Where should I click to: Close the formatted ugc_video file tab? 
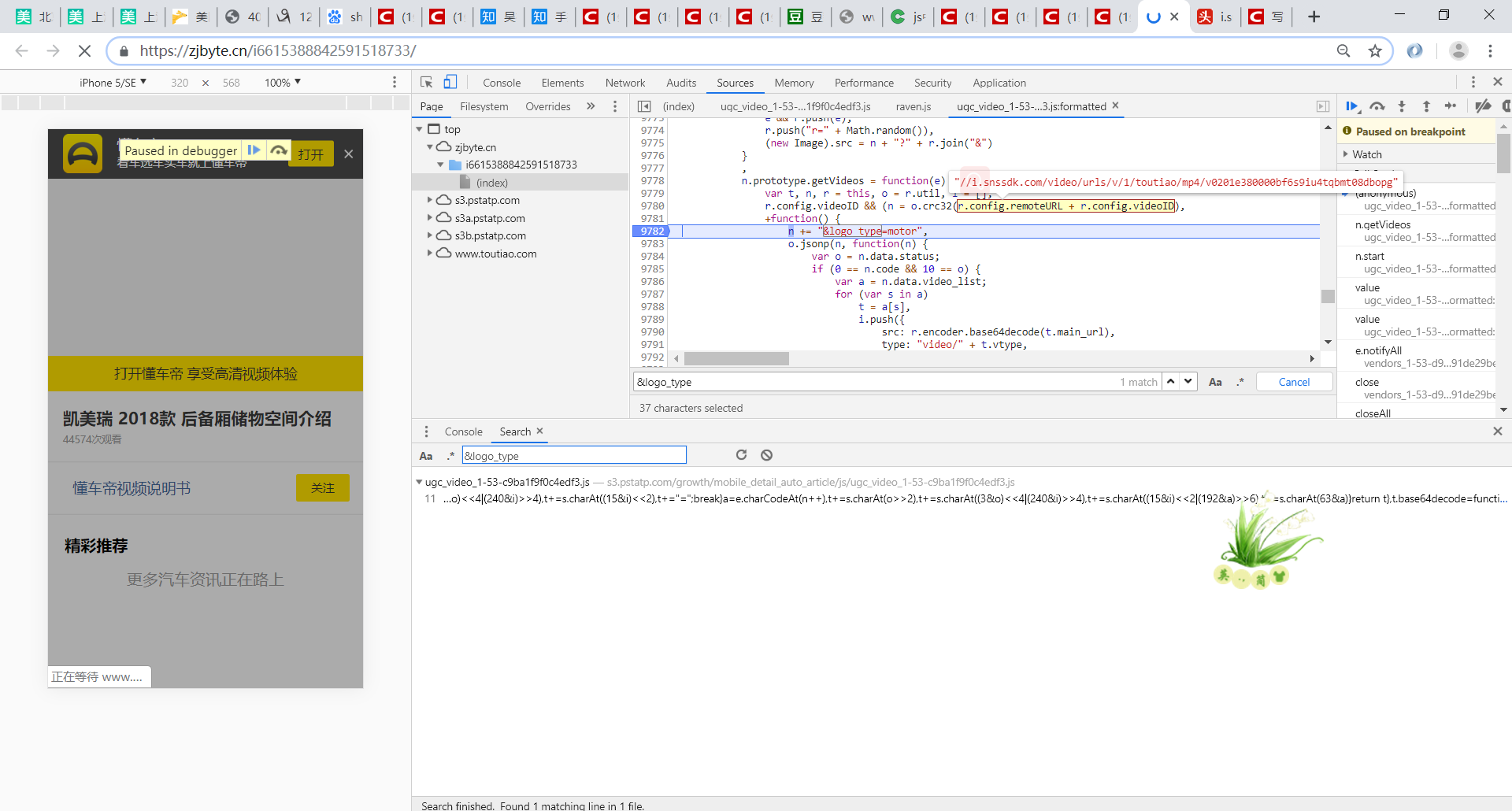tap(1115, 106)
